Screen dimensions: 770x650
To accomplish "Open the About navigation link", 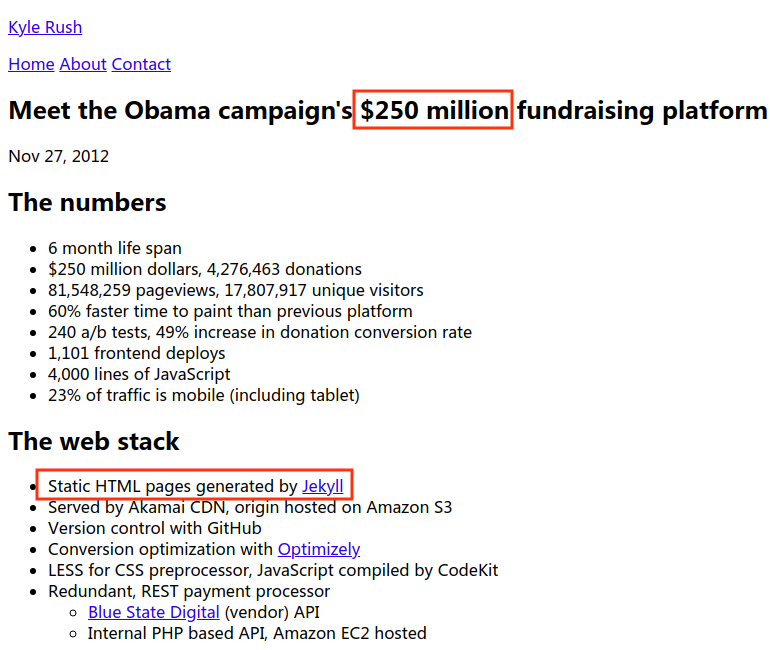I will tap(83, 64).
